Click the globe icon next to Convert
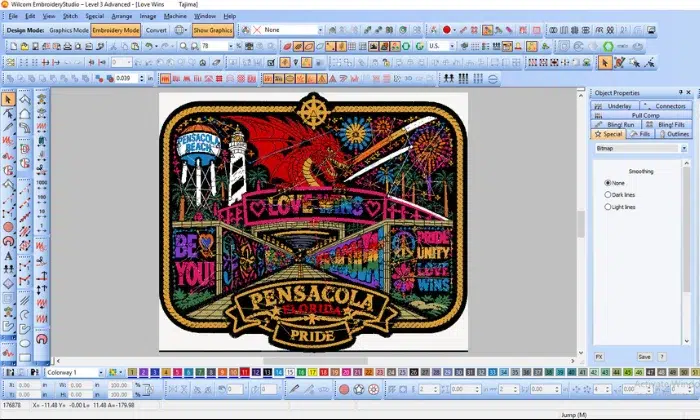The width and height of the screenshot is (700, 420). 179,30
